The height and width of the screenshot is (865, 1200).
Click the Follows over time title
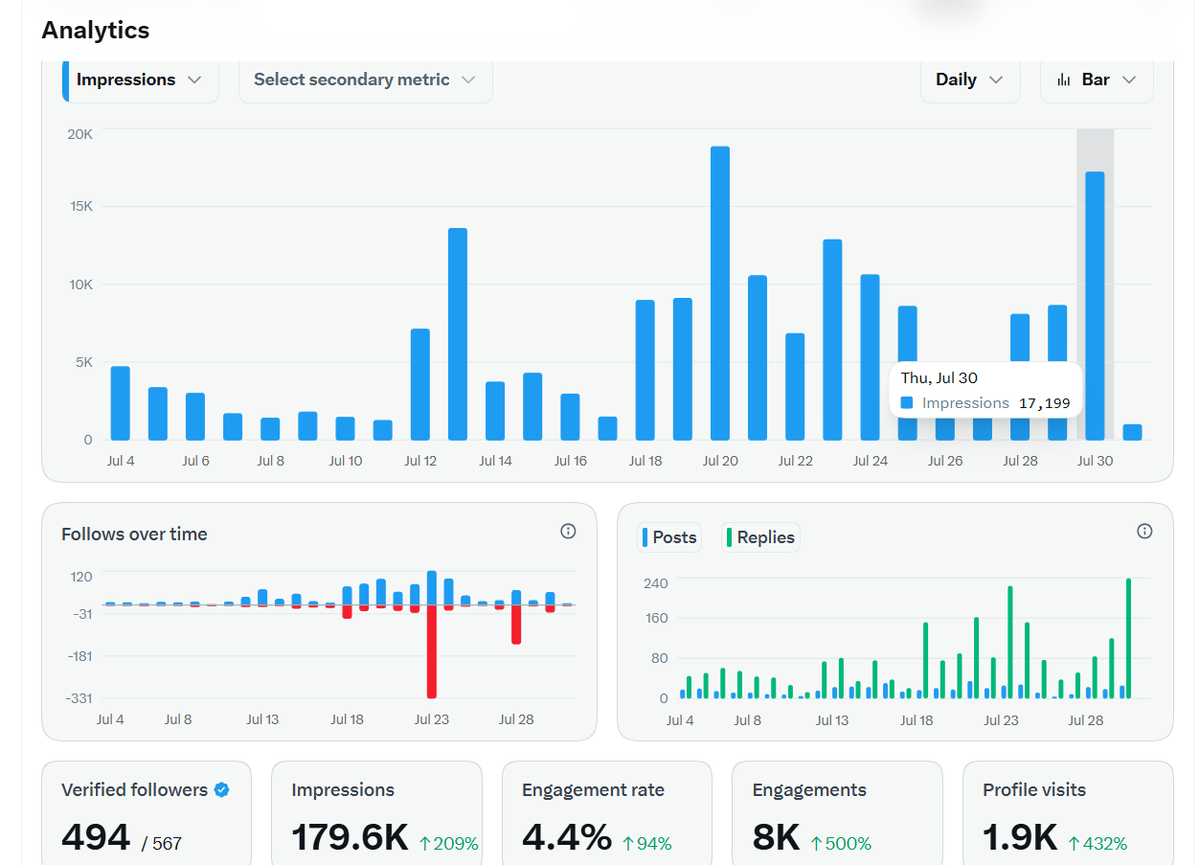point(134,534)
